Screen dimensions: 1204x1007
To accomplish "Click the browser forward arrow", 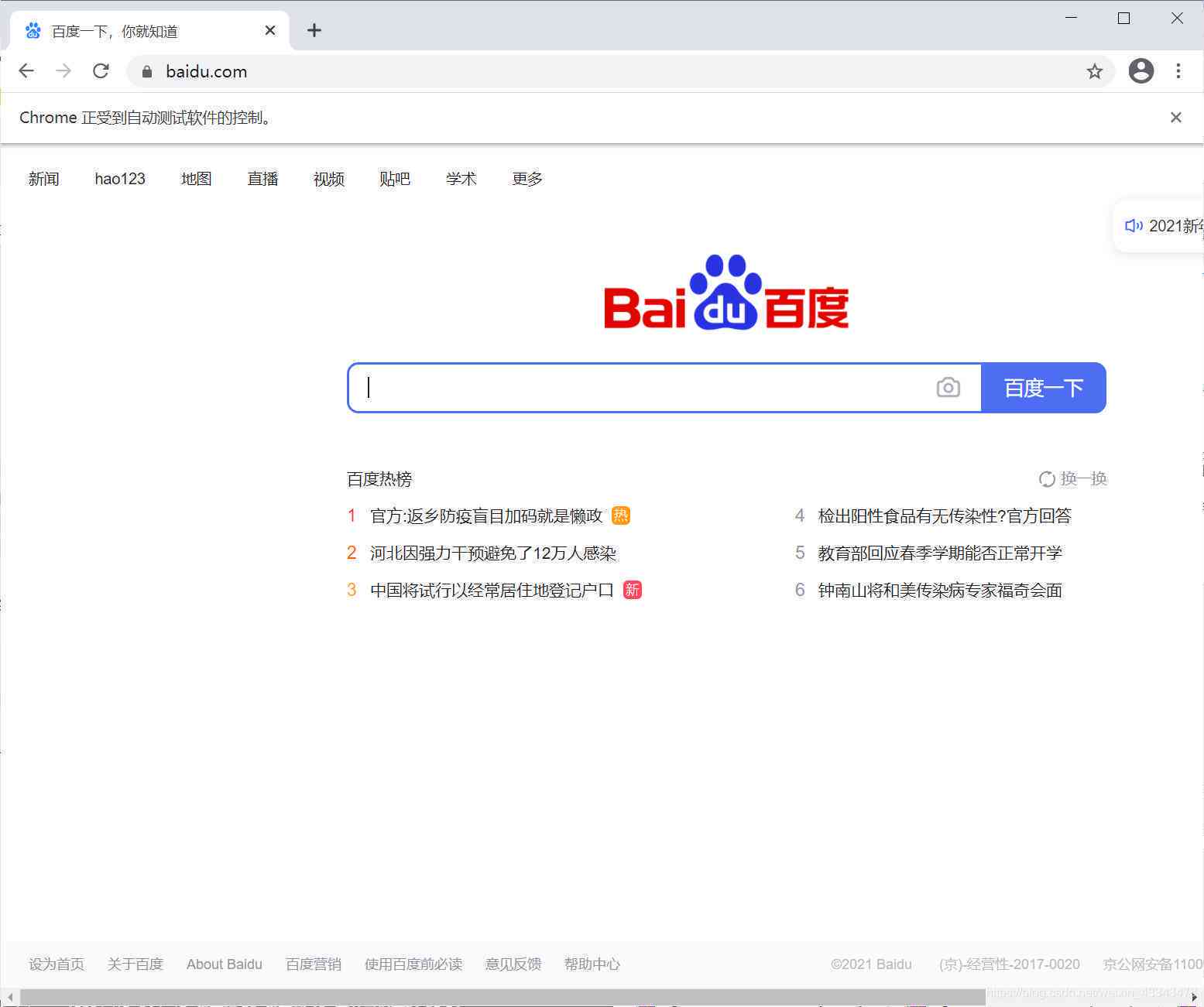I will (63, 71).
